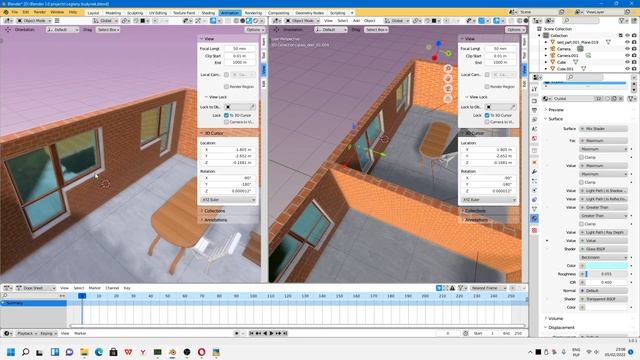Toggle Lock To 3D Cursor in left viewport
The image size is (640, 360).
point(226,116)
